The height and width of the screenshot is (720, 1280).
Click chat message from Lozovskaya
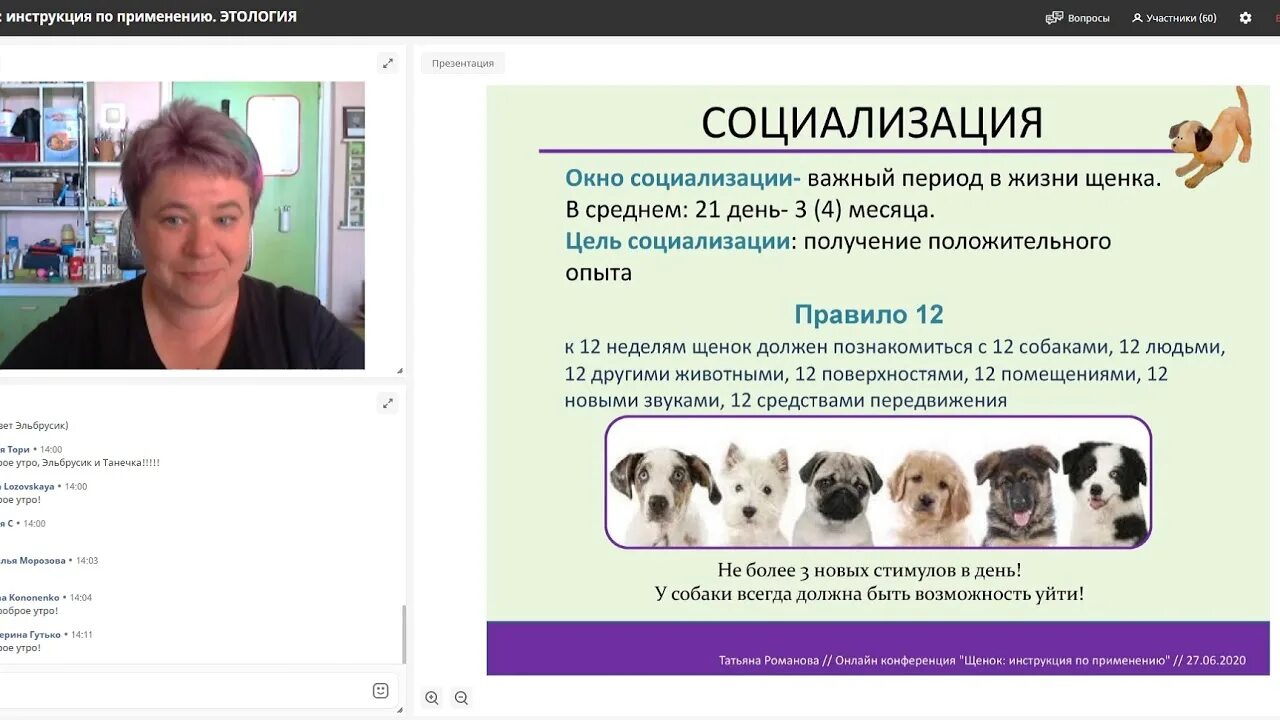[x=44, y=493]
